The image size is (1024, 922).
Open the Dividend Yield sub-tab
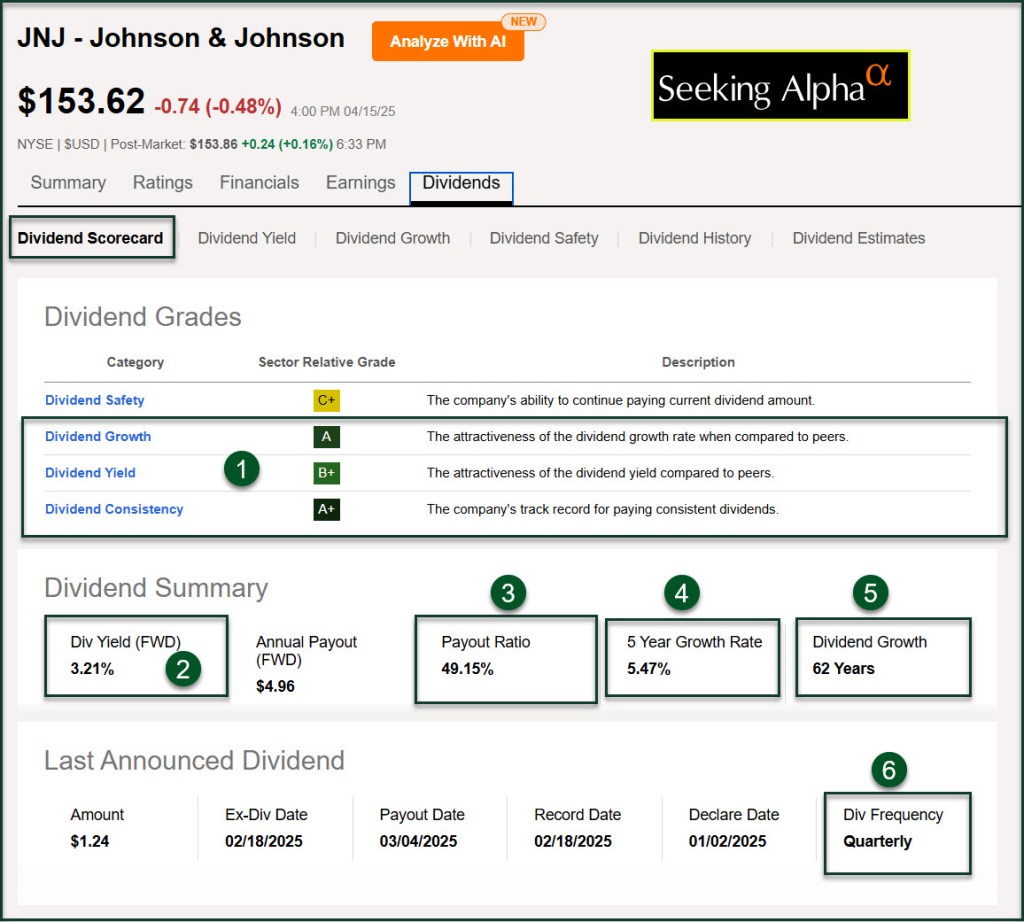tap(247, 238)
